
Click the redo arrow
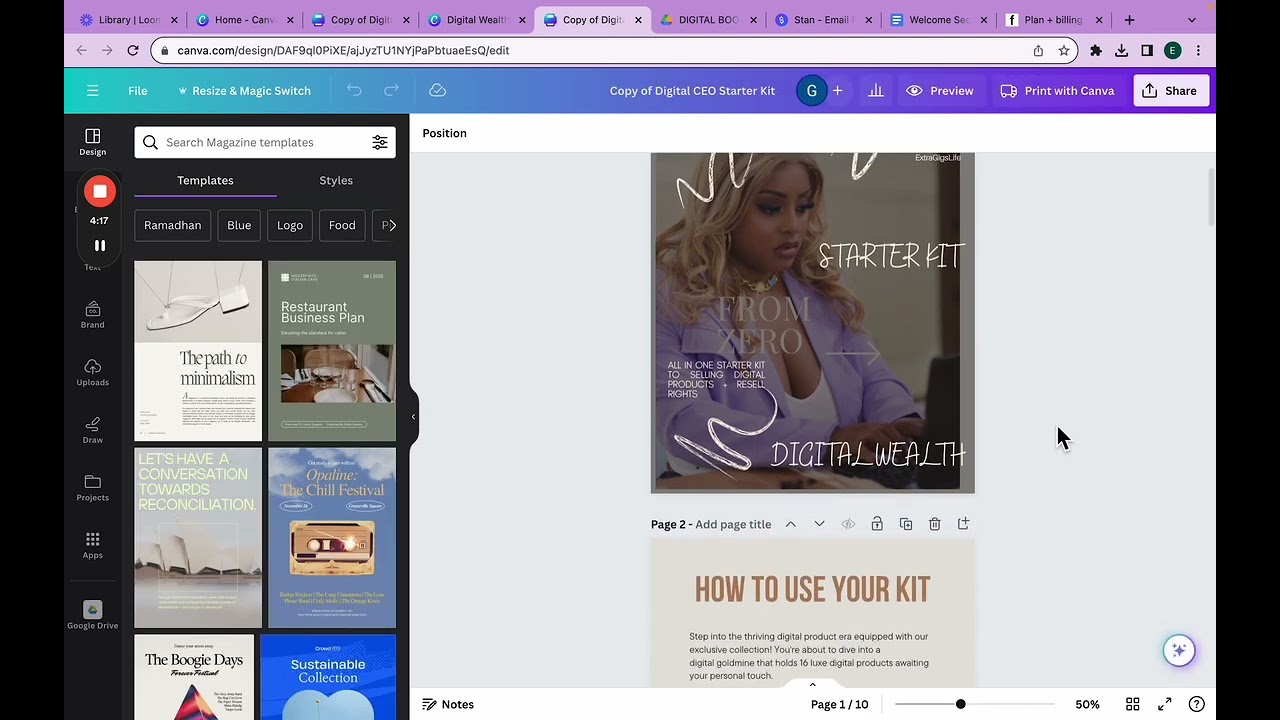pos(391,91)
